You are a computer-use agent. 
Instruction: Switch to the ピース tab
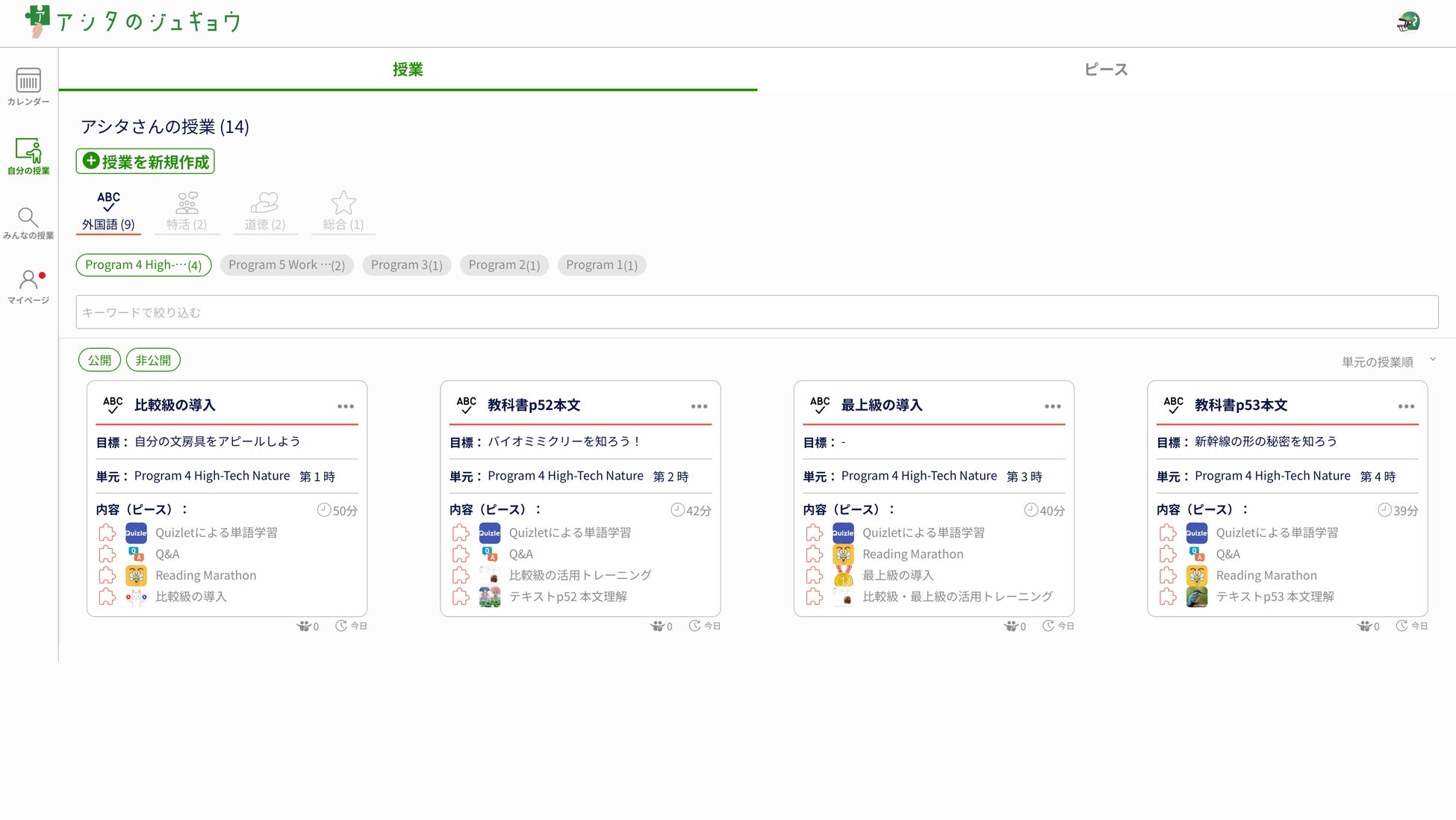tap(1106, 69)
